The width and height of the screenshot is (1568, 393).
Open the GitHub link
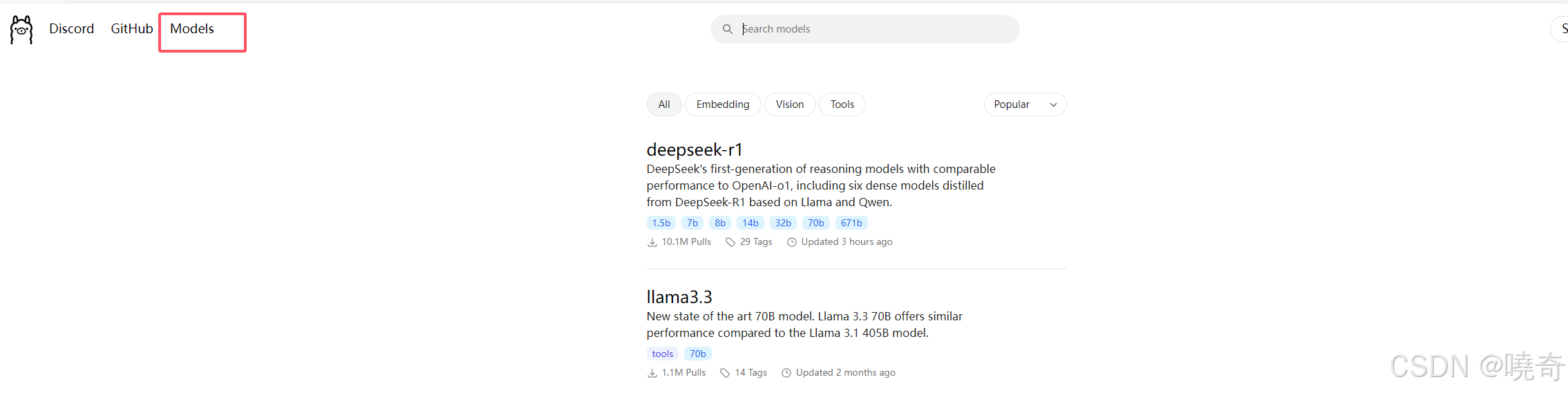(x=132, y=28)
